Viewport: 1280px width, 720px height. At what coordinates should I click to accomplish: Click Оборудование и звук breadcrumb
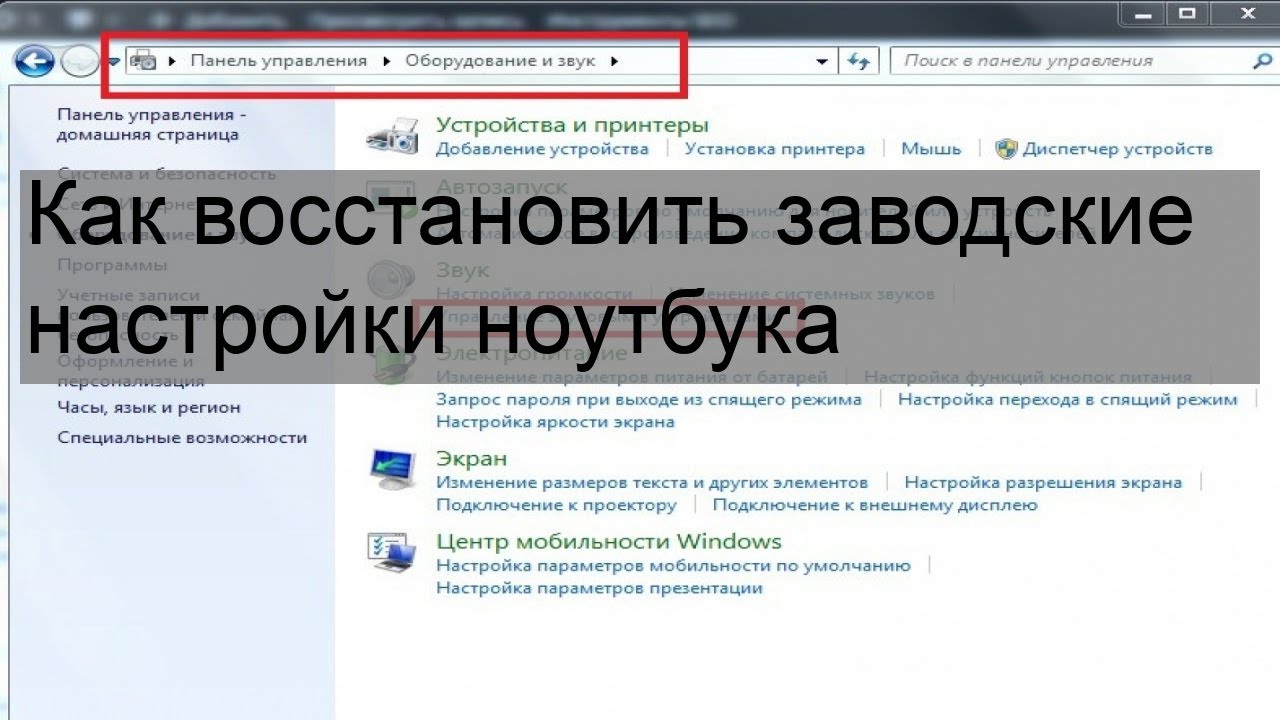tap(500, 61)
